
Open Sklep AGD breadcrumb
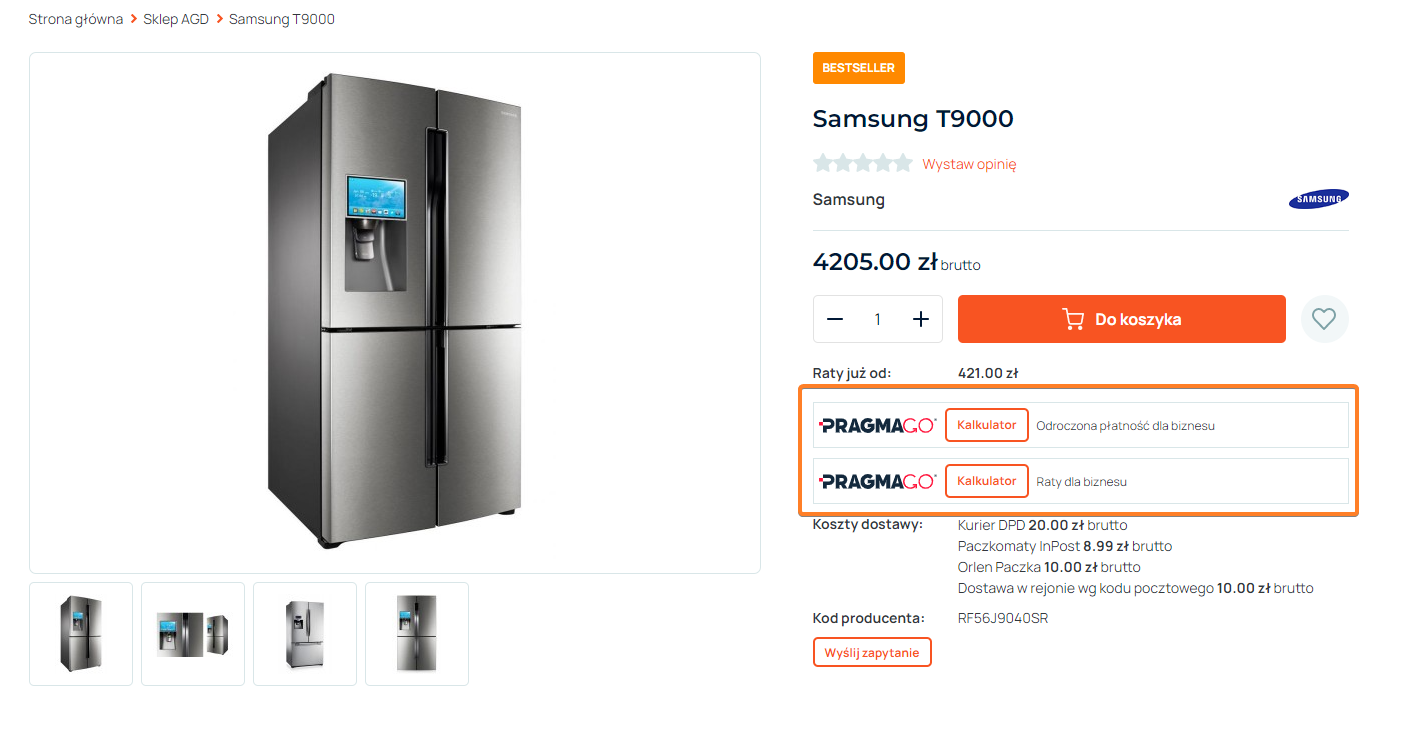click(176, 19)
